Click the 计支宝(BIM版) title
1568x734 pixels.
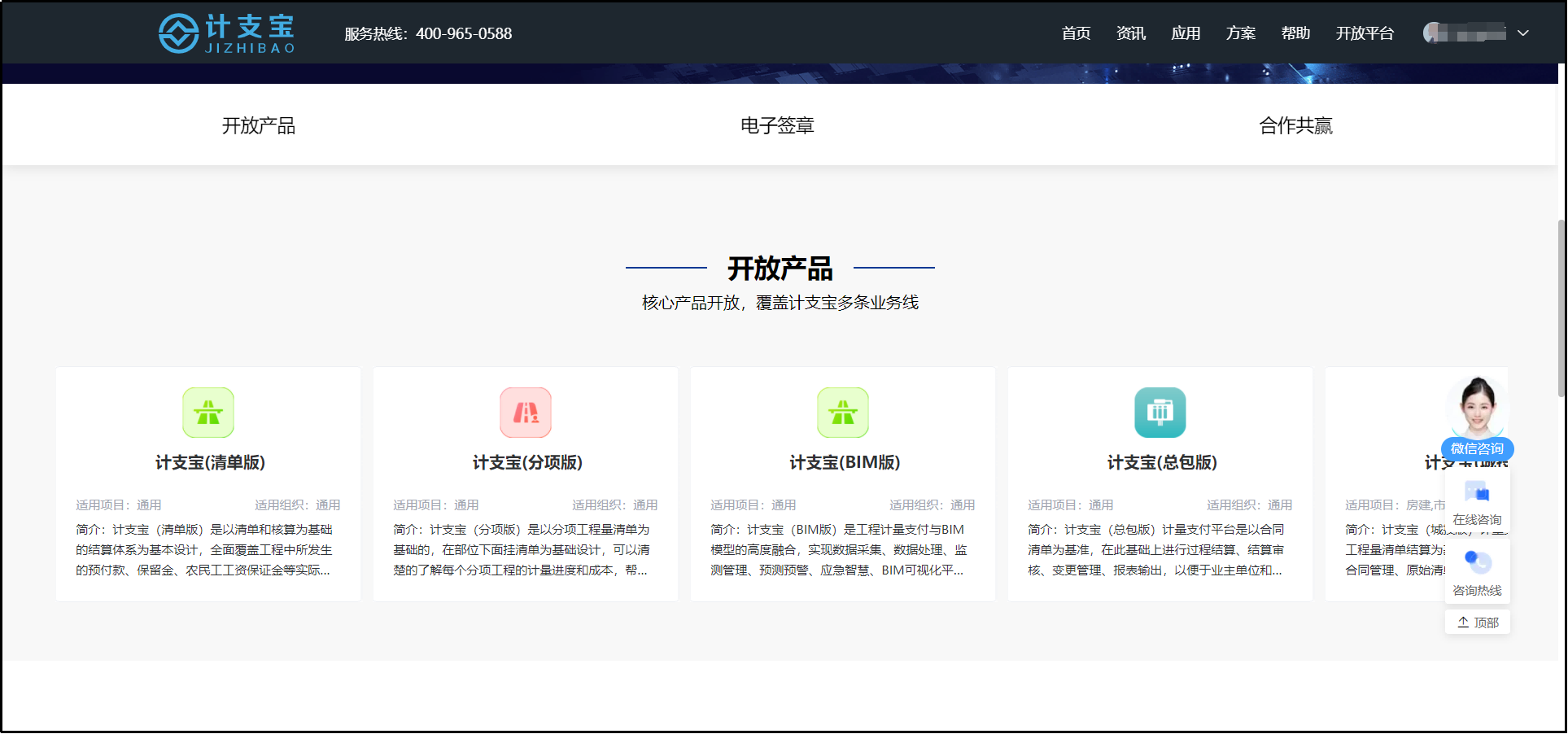845,462
